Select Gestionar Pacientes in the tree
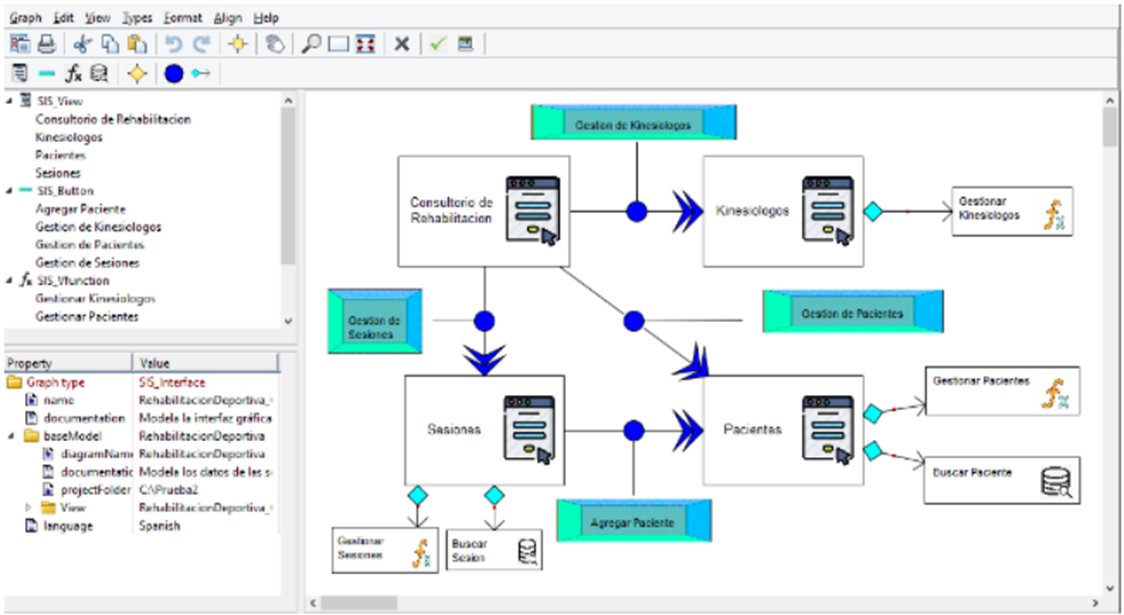The width and height of the screenshot is (1124, 615). (x=87, y=316)
